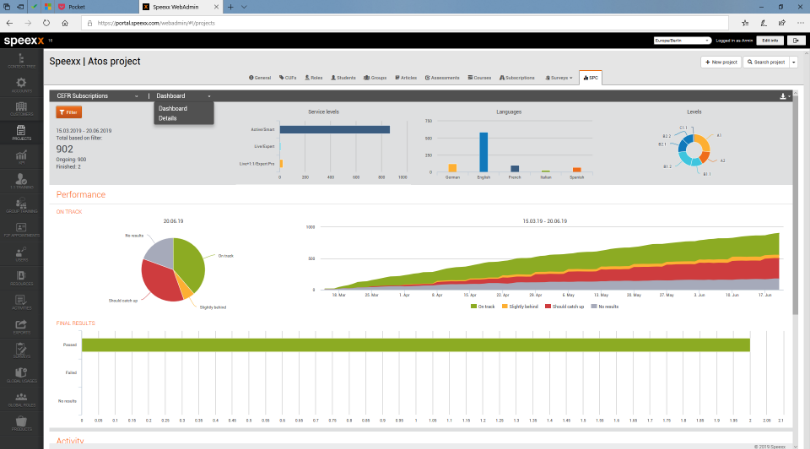
Task: Click the New project button
Action: 721,62
